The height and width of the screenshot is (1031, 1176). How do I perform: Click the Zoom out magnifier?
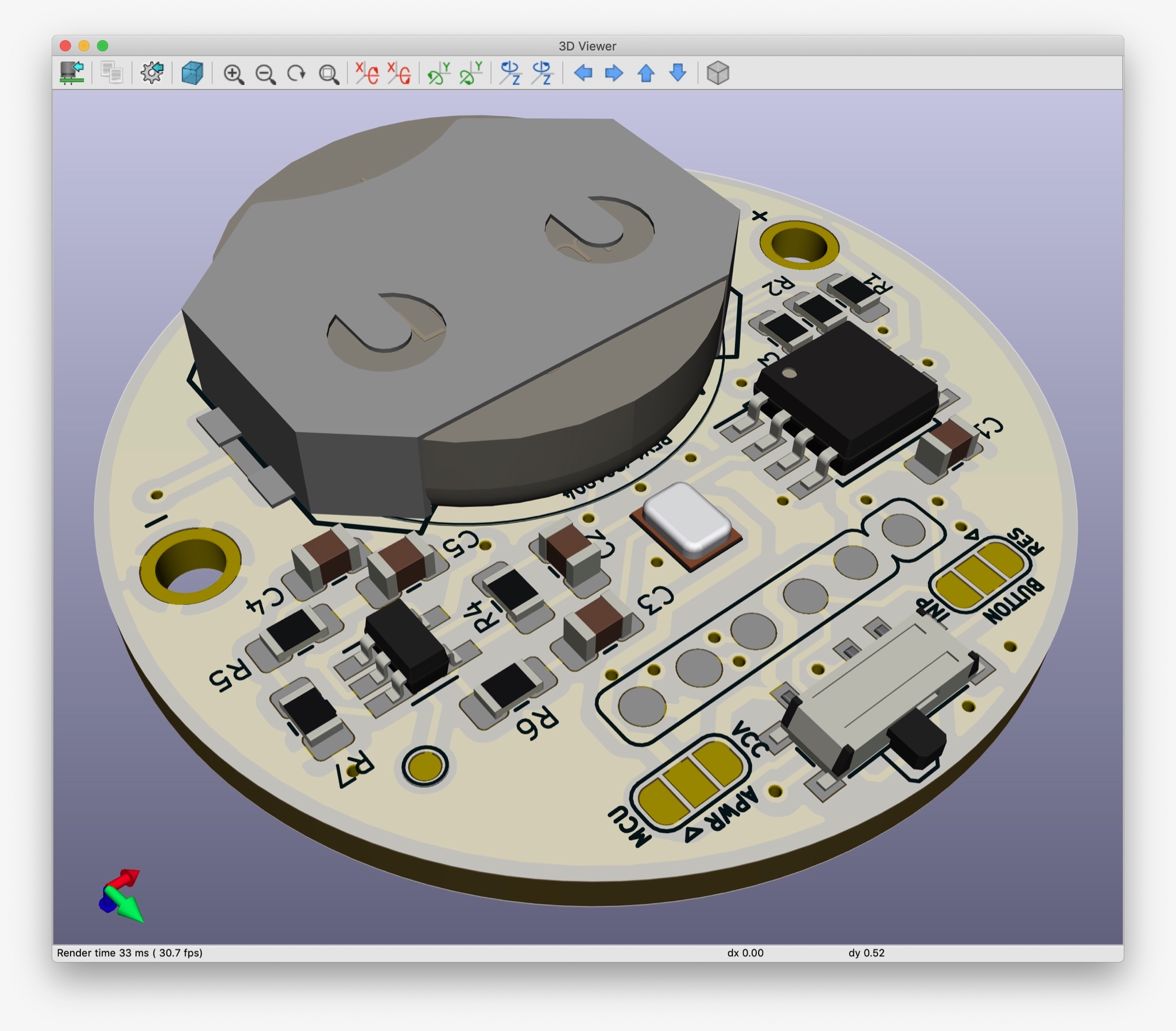point(265,73)
